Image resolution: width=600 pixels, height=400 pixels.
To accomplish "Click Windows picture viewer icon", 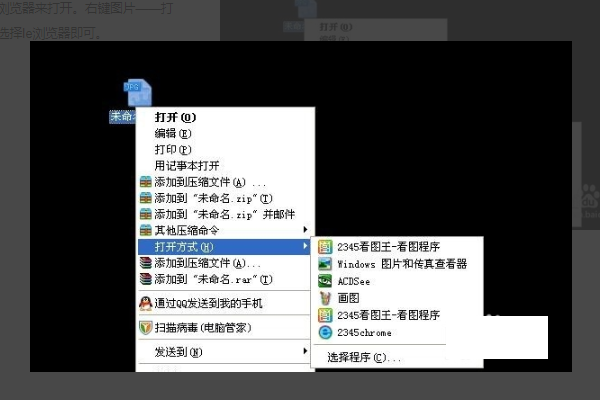I will pyautogui.click(x=325, y=264).
